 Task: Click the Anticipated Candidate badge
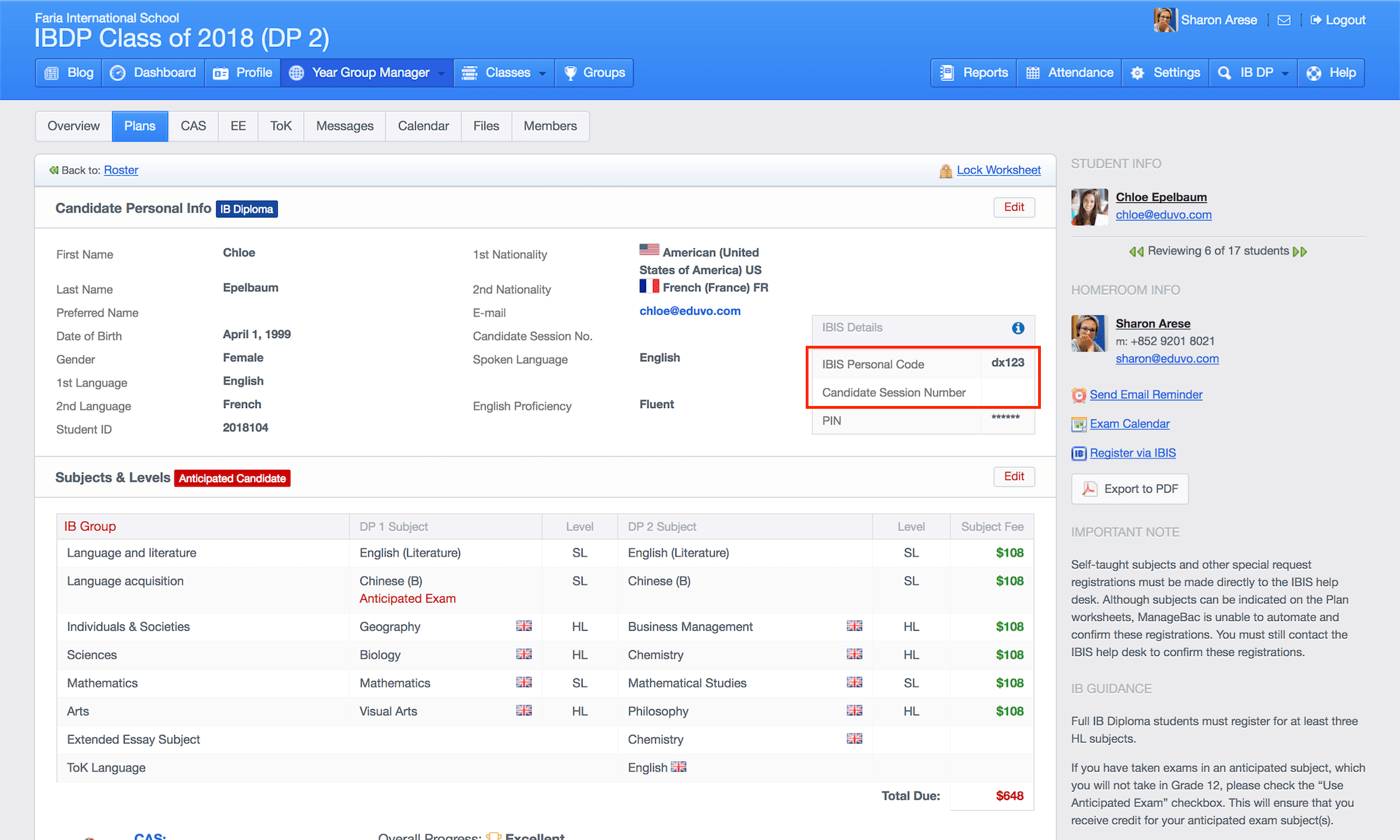(232, 479)
